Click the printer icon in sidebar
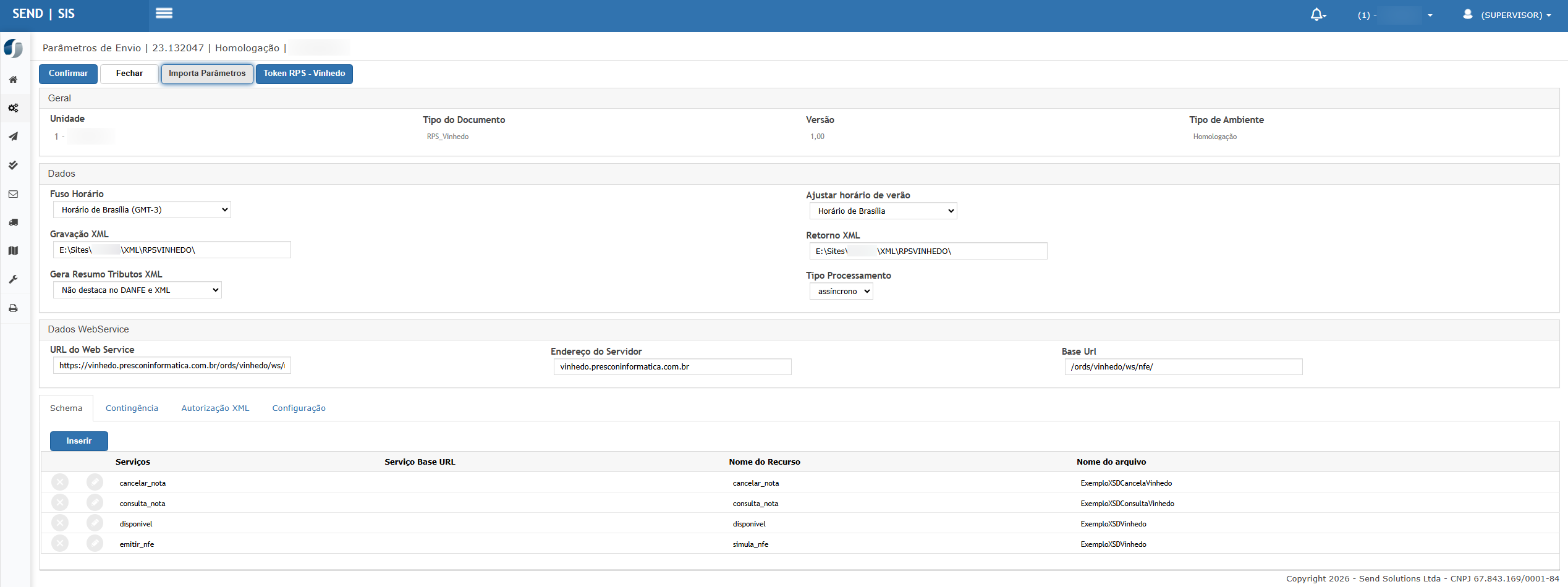The height and width of the screenshot is (587, 1568). click(x=13, y=308)
